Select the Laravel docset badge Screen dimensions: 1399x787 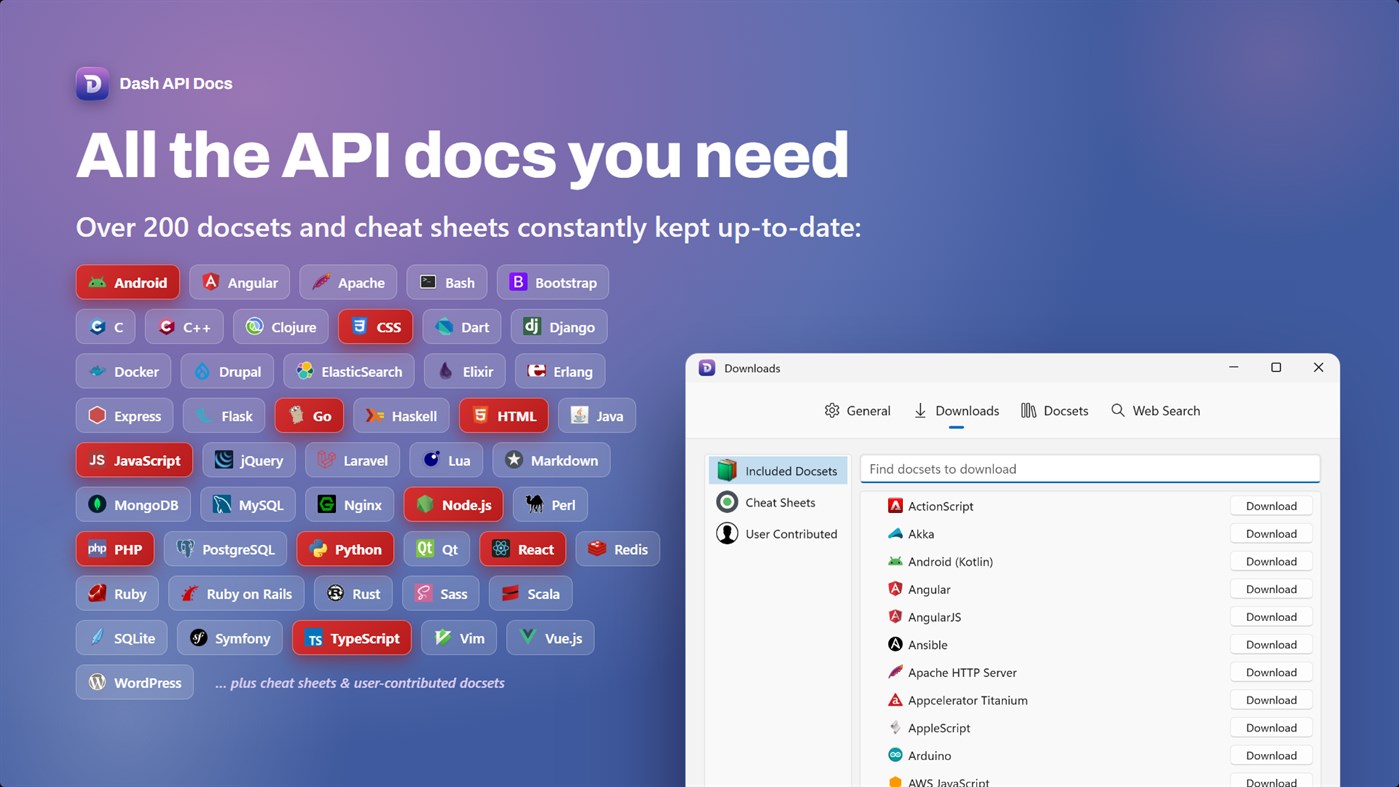353,460
